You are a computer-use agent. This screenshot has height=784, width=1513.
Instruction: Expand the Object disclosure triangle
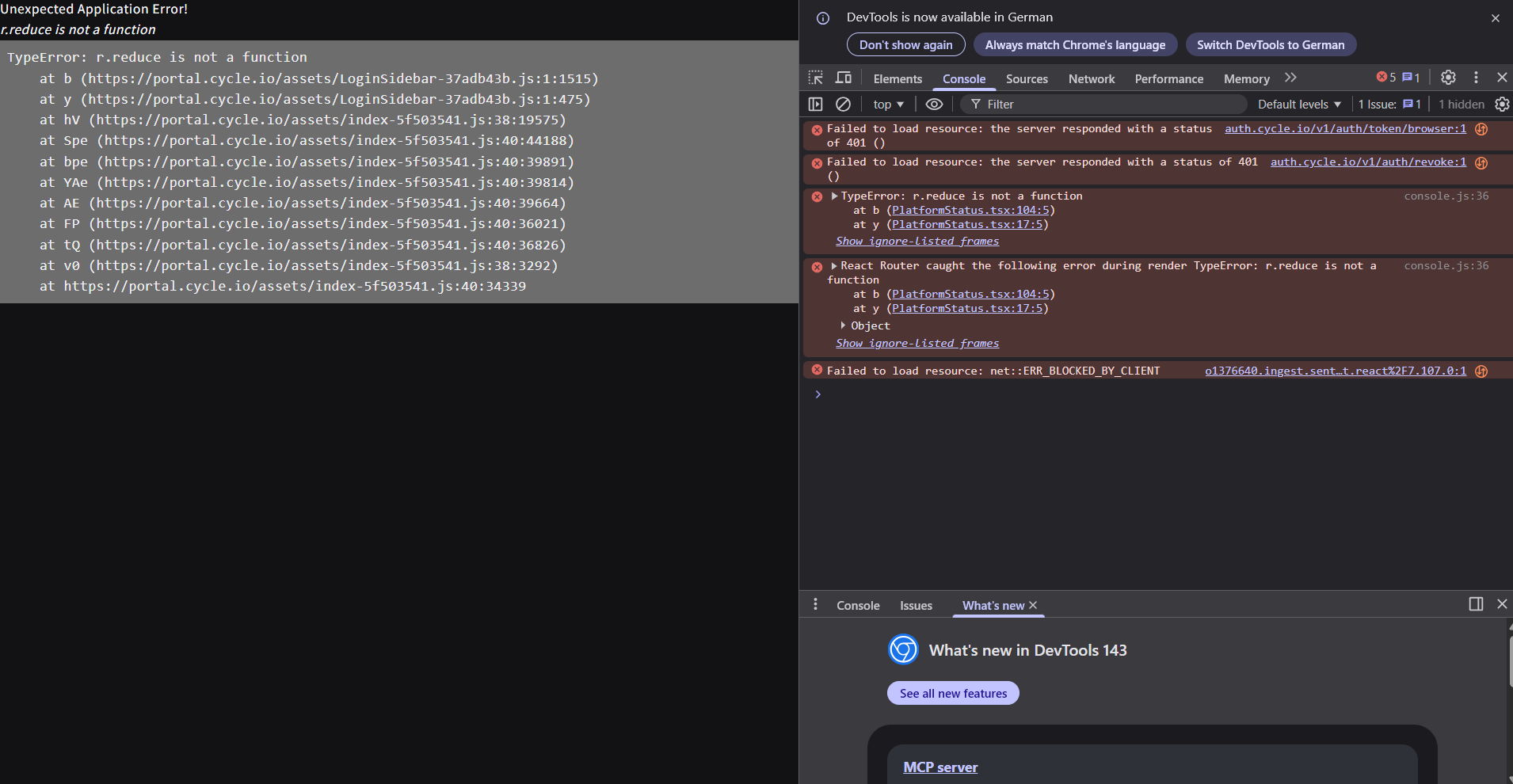843,325
